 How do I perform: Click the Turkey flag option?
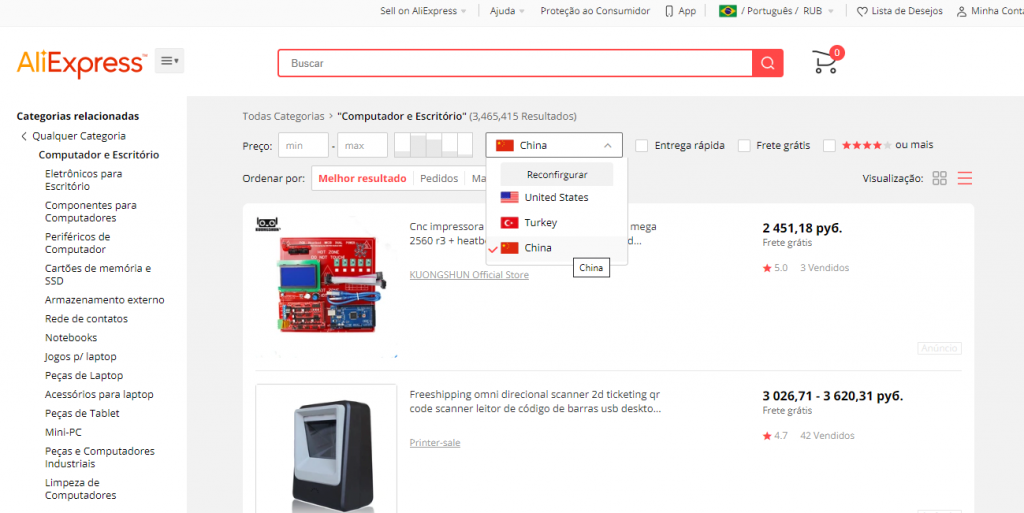pos(509,223)
